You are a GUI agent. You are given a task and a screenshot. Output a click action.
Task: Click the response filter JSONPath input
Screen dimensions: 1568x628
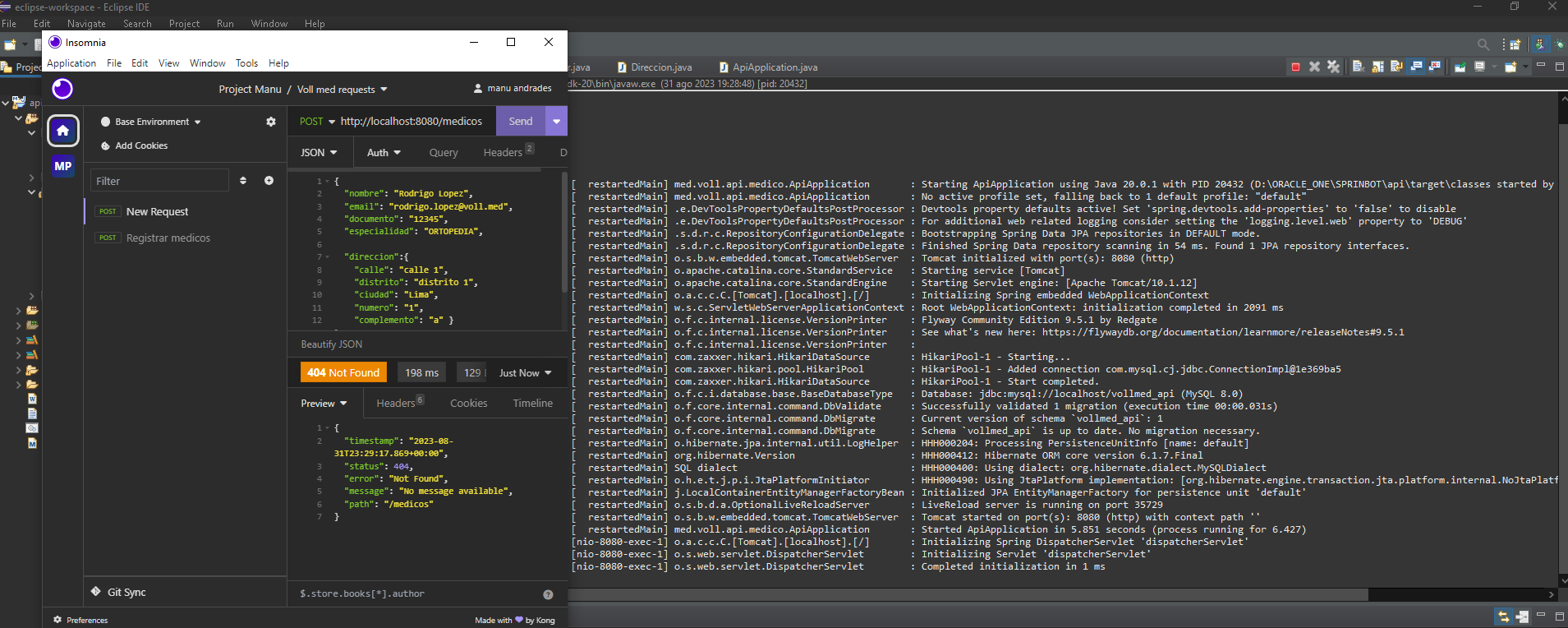click(415, 593)
